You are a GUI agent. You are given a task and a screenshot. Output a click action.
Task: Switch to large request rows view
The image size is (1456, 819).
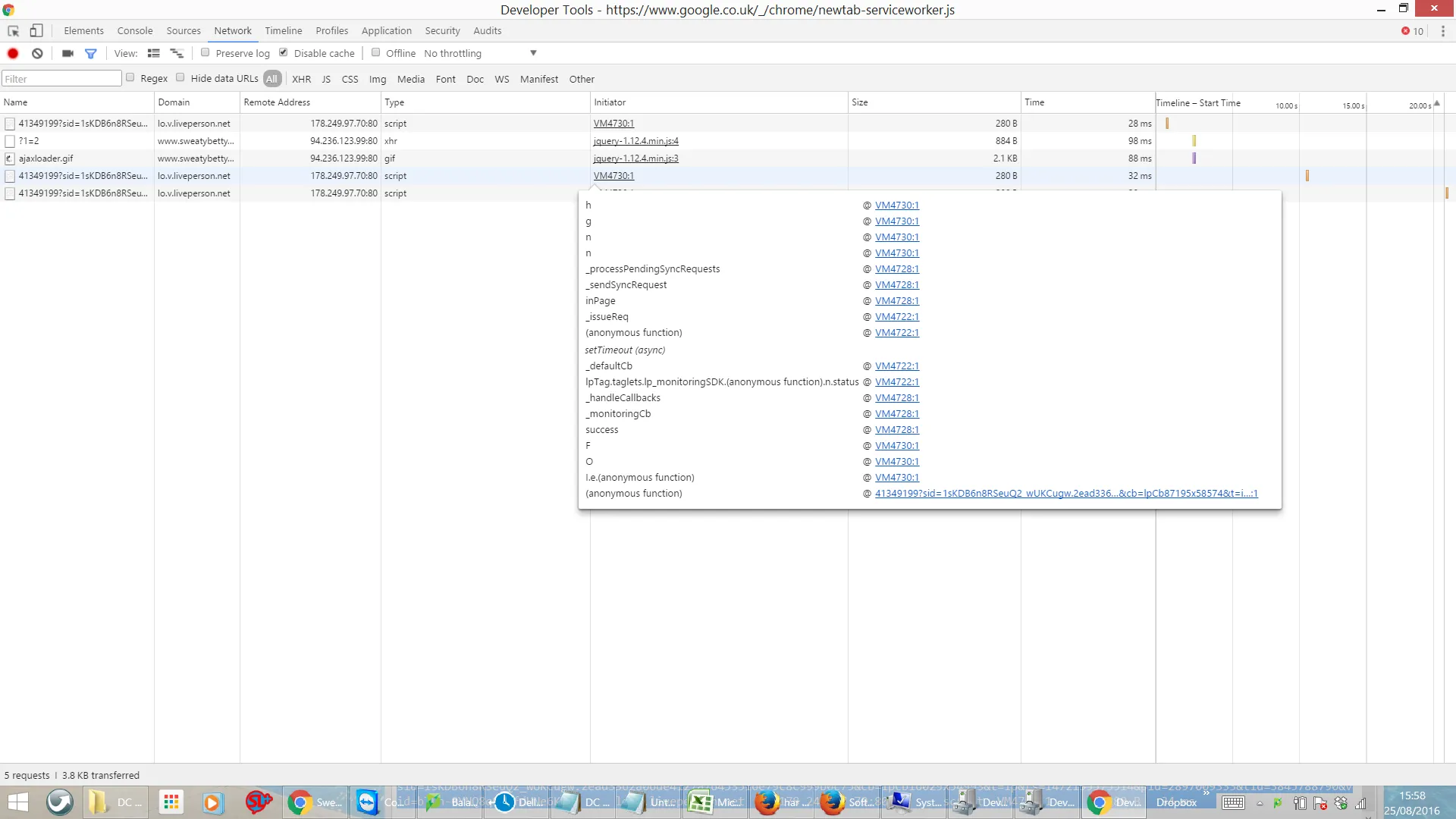pyautogui.click(x=153, y=53)
